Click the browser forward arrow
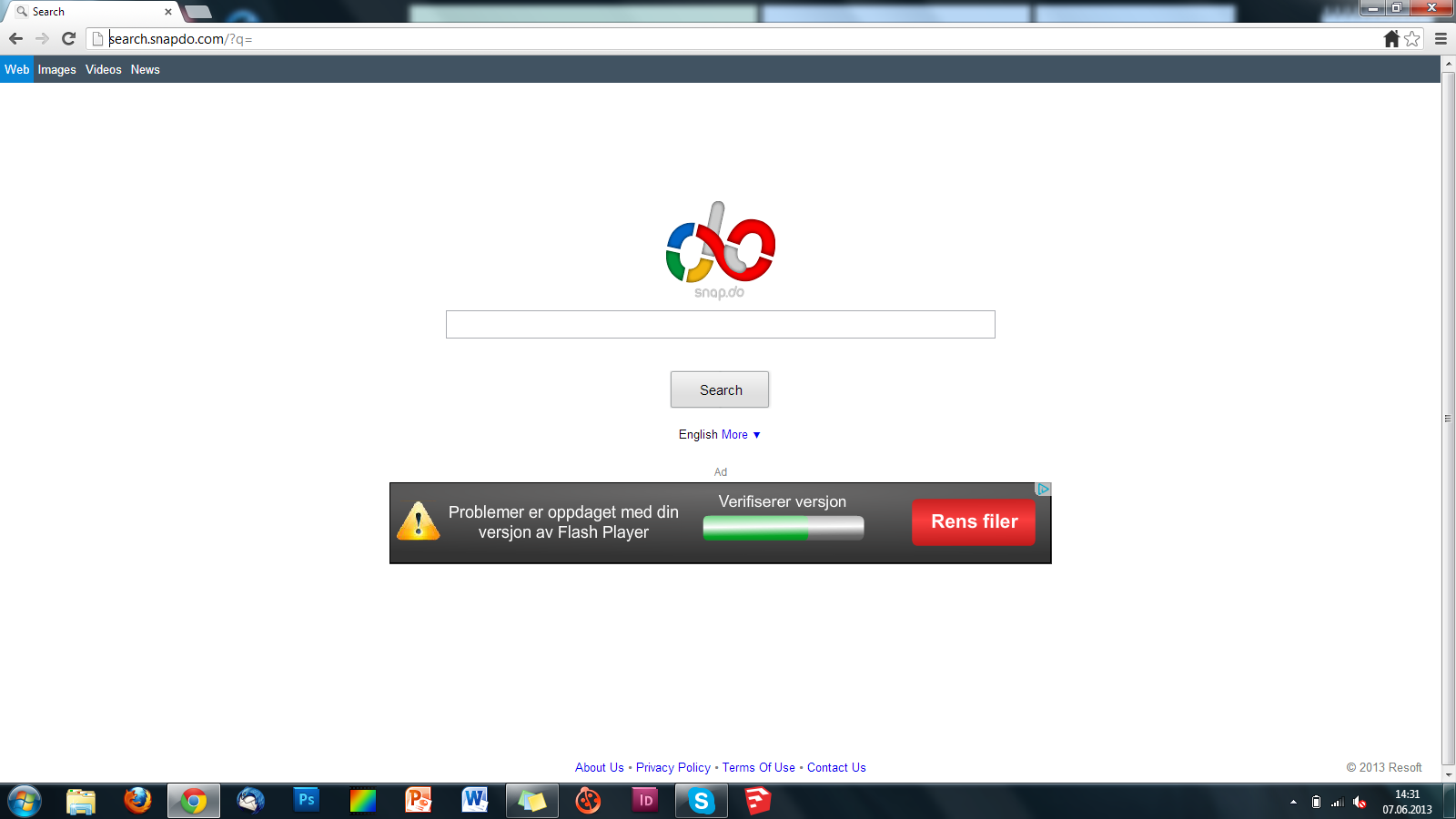Screen dimensions: 1456x819 coord(42,38)
